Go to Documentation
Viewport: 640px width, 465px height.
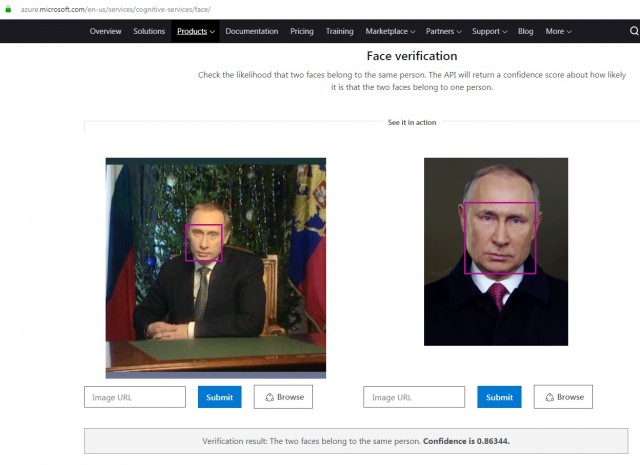tap(251, 31)
